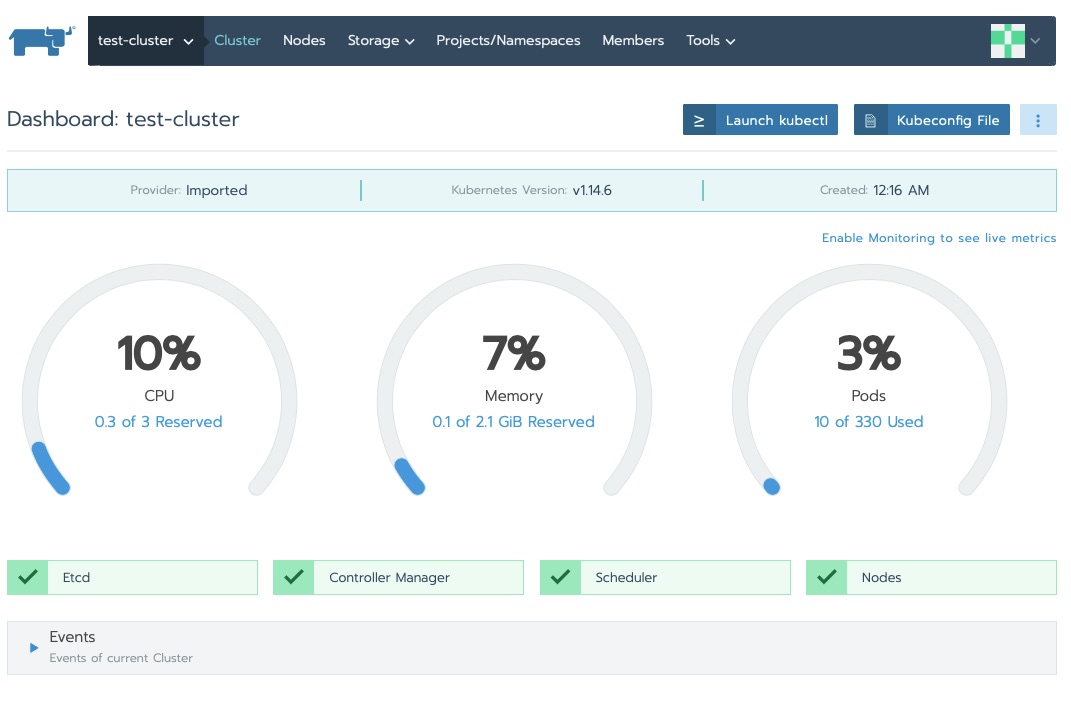Open the vertical three-dot menu

(x=1038, y=119)
